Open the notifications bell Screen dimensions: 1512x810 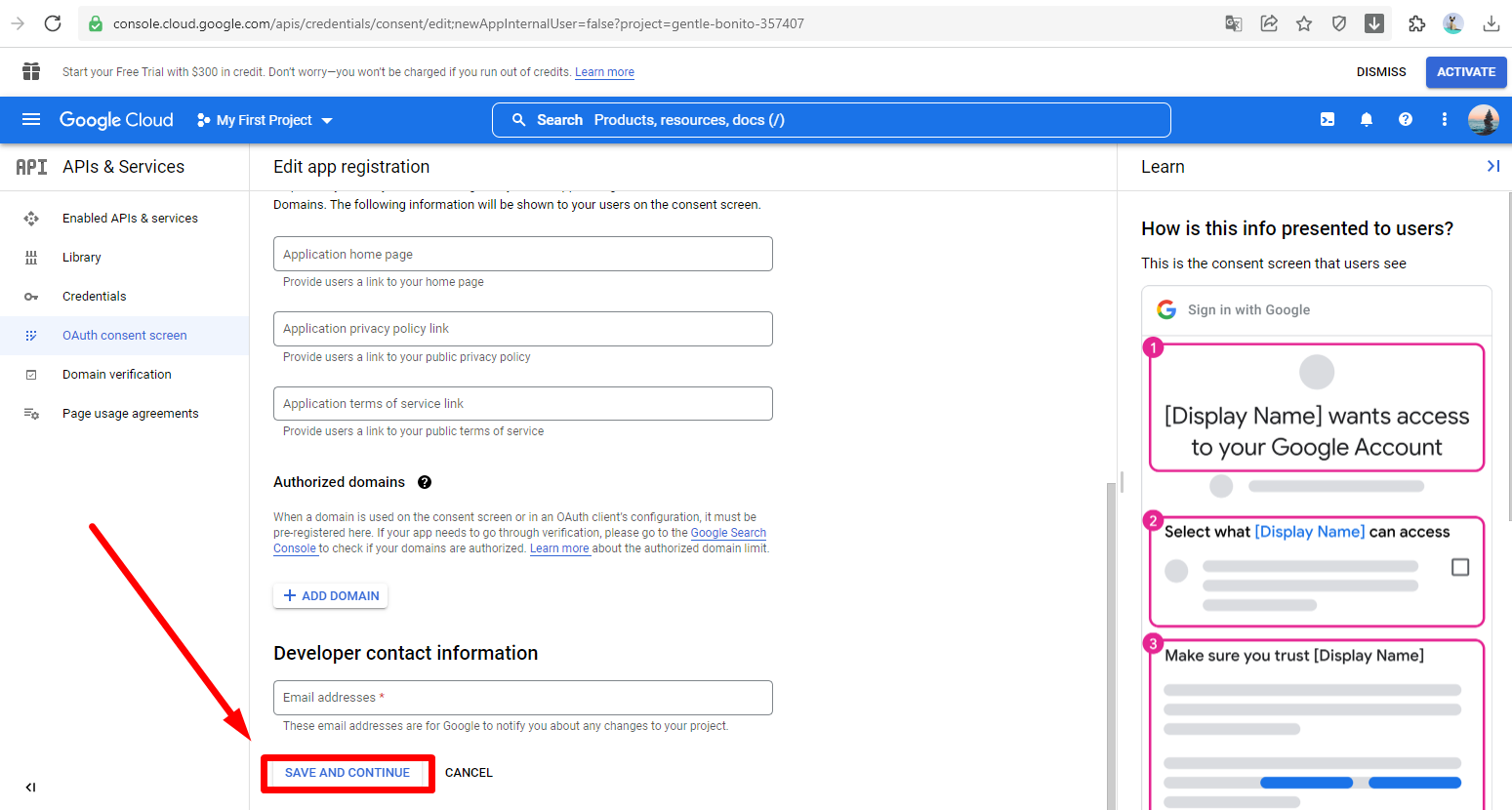[1367, 120]
